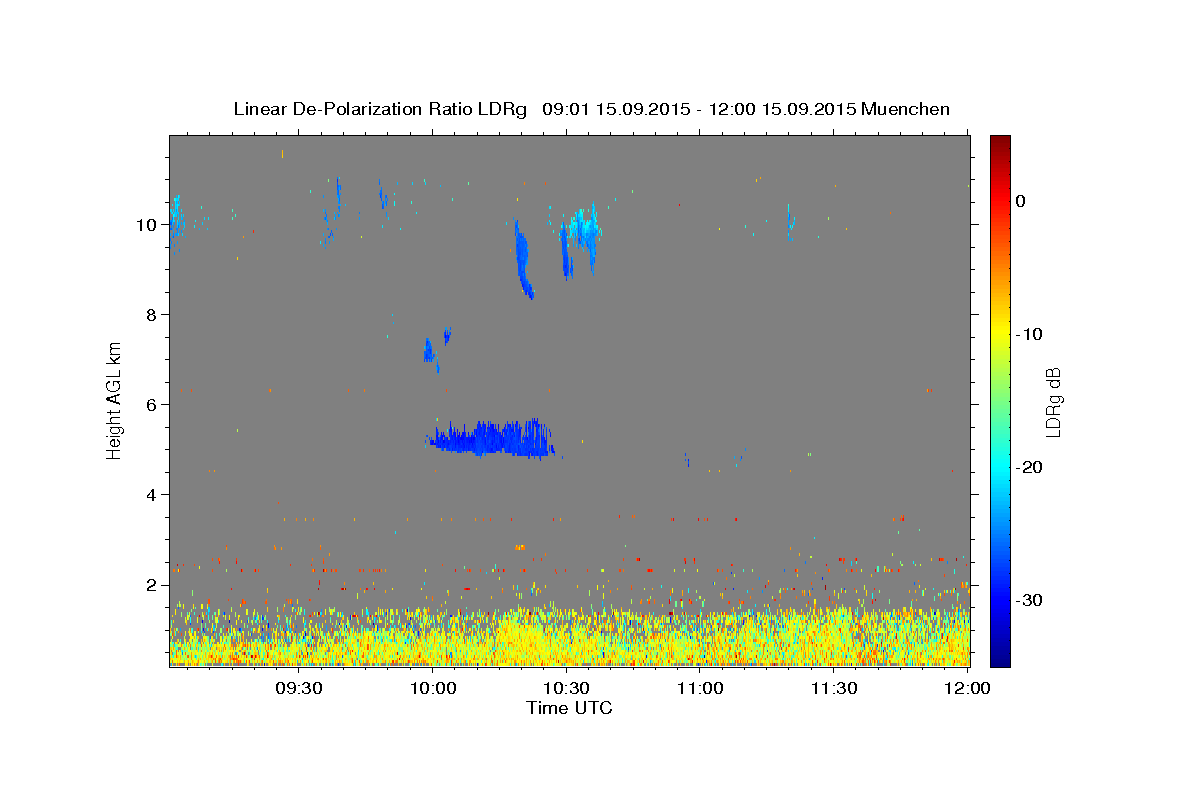Click the dark blue bottom of the colorbar
The width and height of the screenshot is (1200, 800).
pos(1000,658)
